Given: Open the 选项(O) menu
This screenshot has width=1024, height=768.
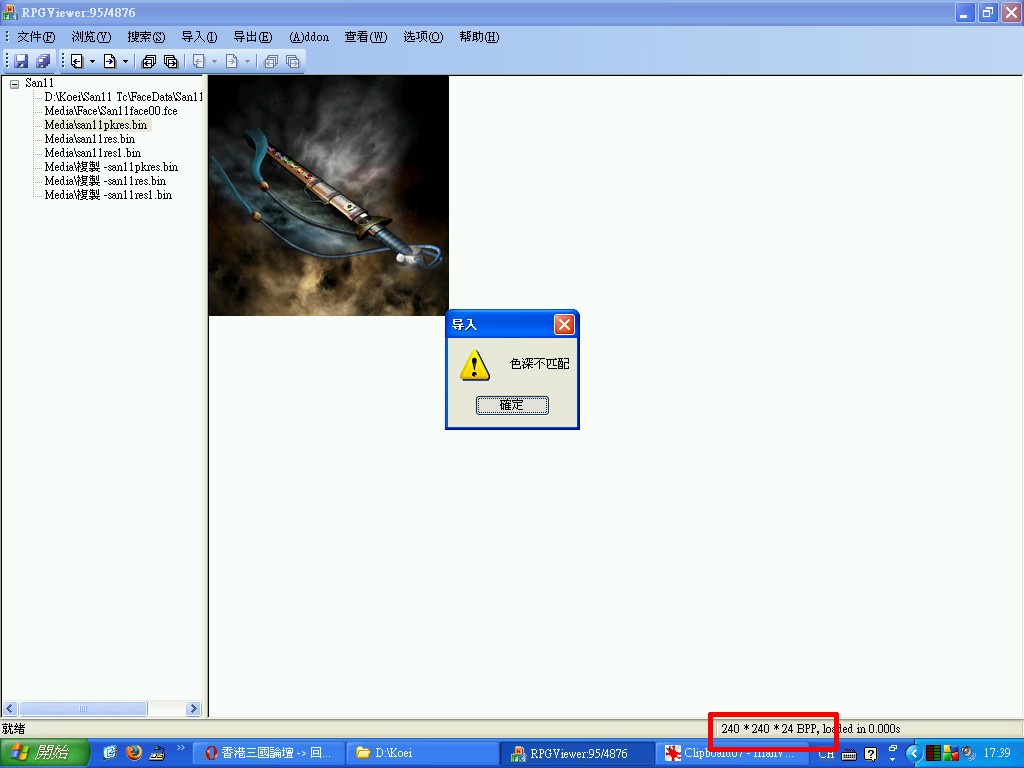Looking at the screenshot, I should pos(423,37).
